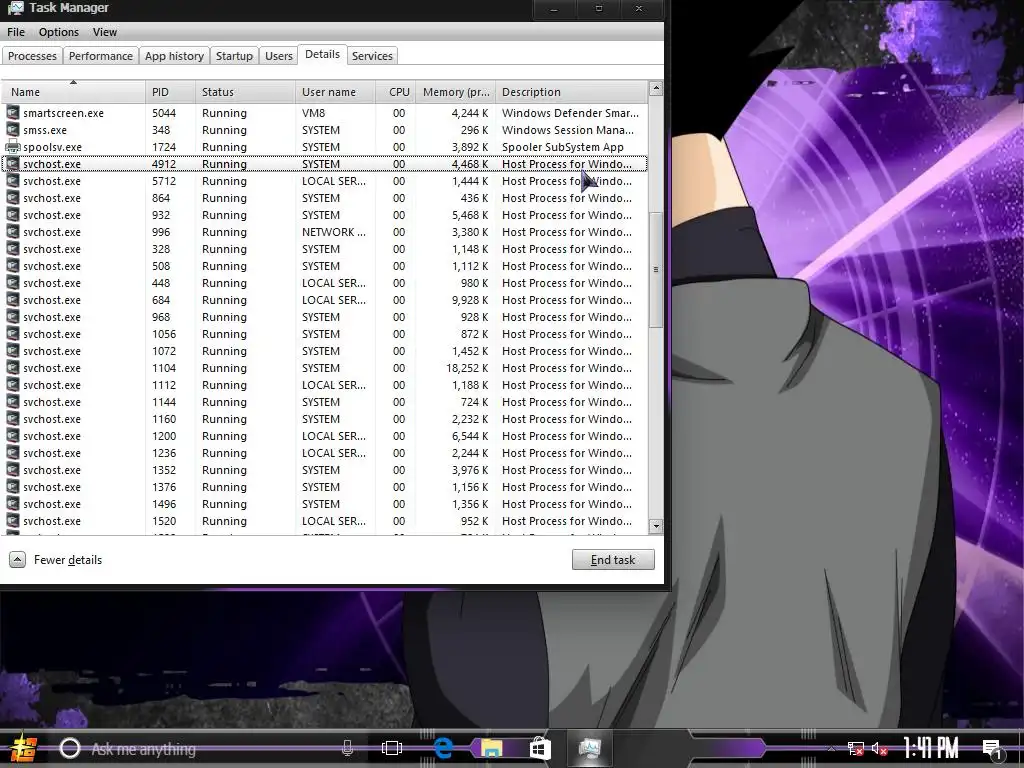1024x768 pixels.
Task: Click the Fewer details label
Action: coord(68,560)
